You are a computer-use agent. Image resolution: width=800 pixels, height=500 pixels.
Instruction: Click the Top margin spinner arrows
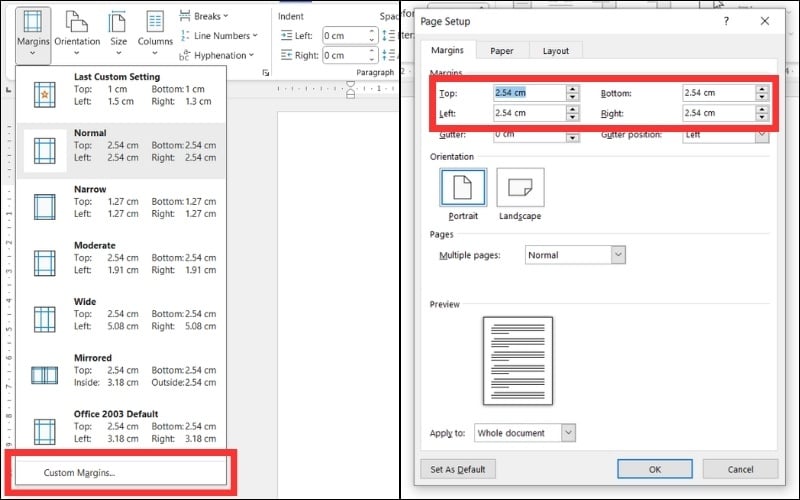pos(573,93)
